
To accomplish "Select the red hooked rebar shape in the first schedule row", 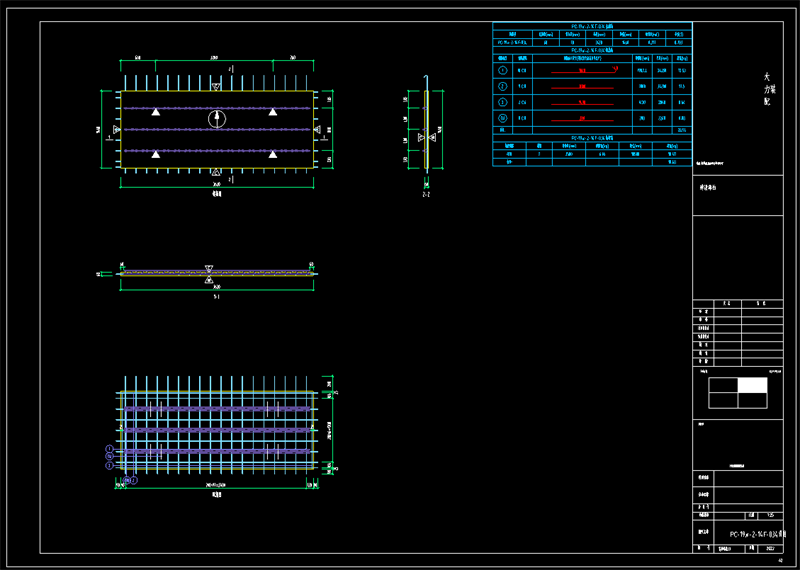I will tap(585, 70).
